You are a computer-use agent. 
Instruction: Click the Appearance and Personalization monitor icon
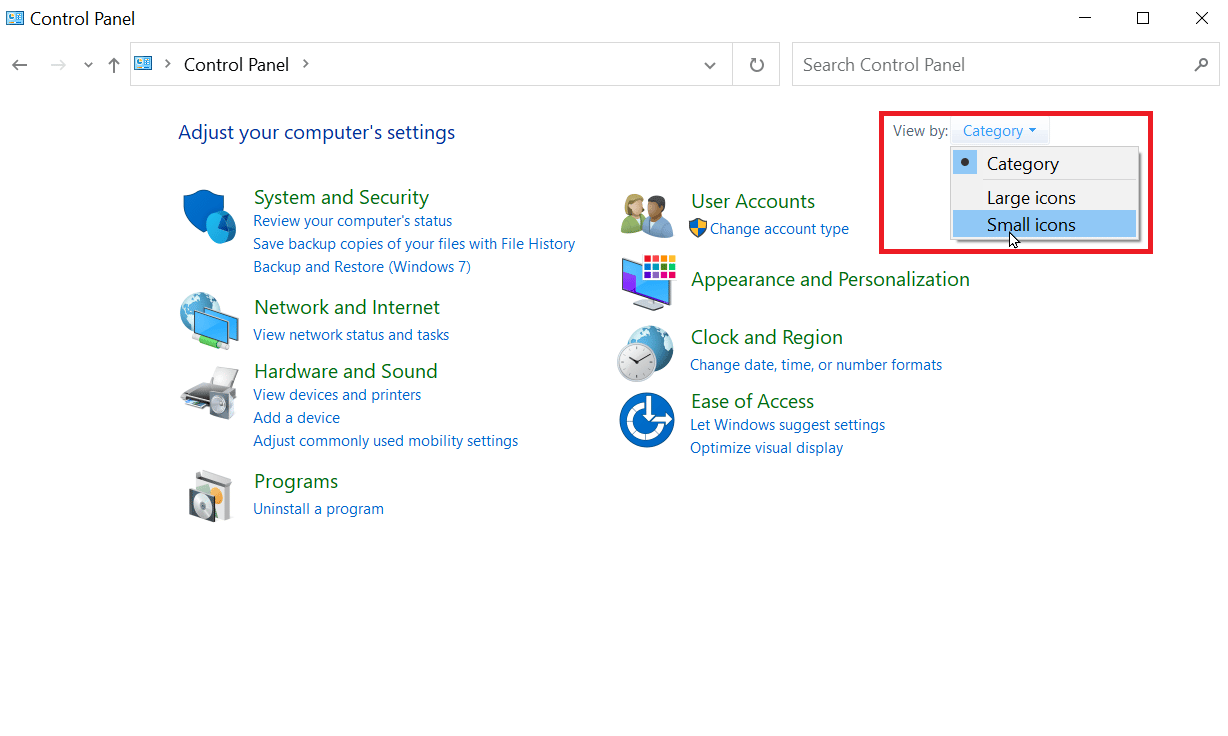[648, 282]
